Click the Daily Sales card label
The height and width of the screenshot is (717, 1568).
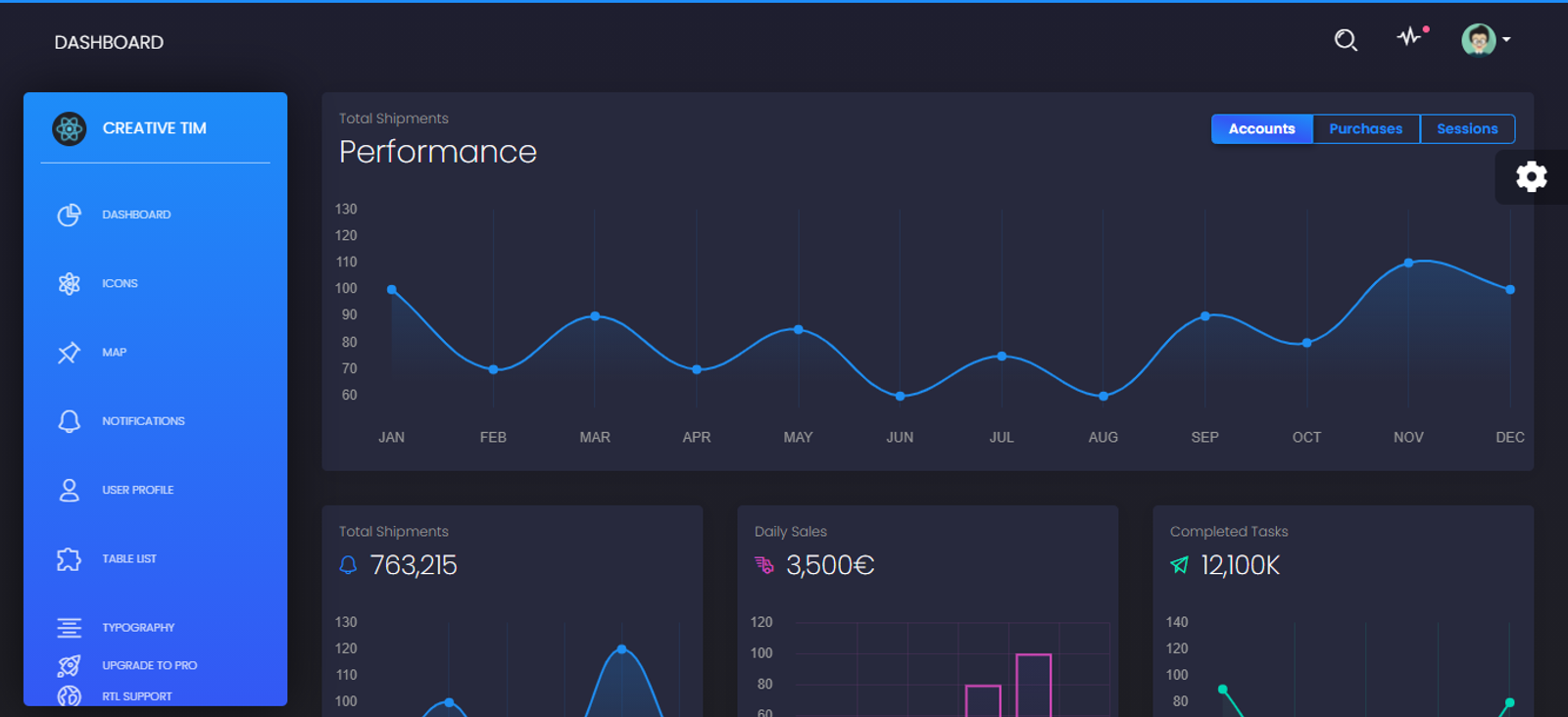point(791,532)
